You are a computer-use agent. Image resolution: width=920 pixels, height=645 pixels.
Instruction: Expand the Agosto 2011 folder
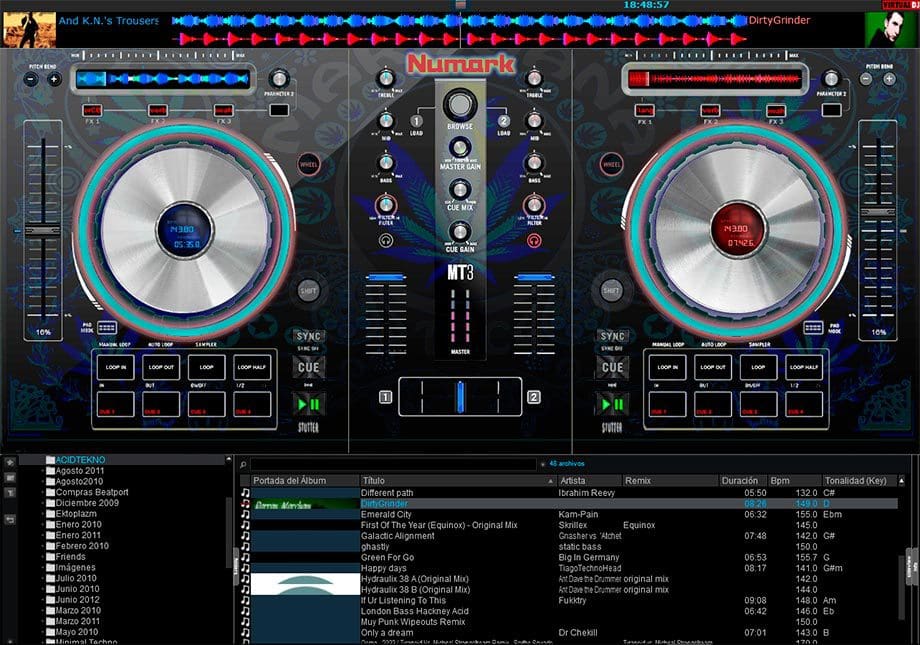[x=43, y=471]
